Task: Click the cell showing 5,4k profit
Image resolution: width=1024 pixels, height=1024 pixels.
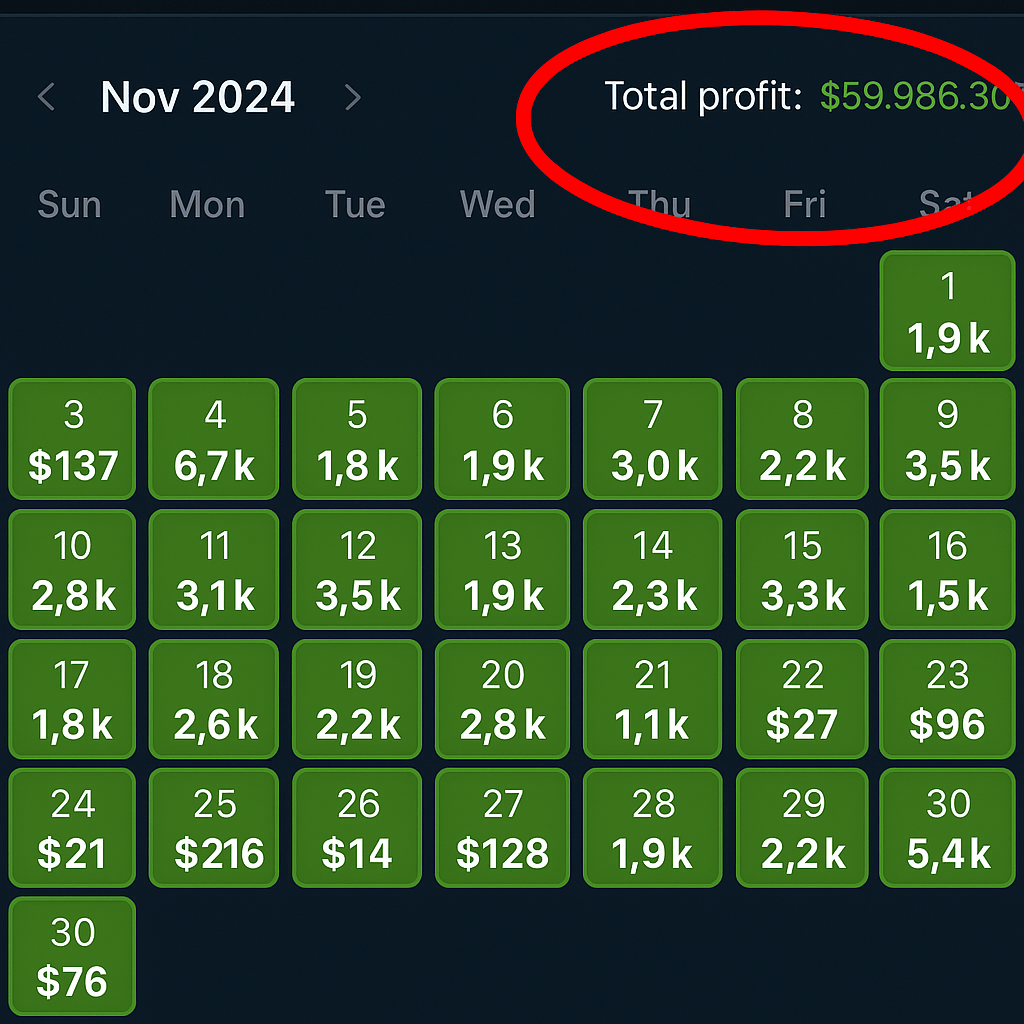Action: [x=948, y=828]
